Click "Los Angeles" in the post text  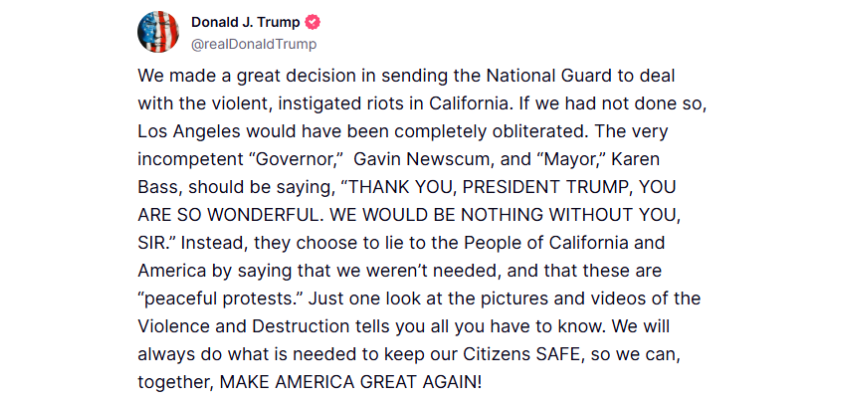[183, 131]
